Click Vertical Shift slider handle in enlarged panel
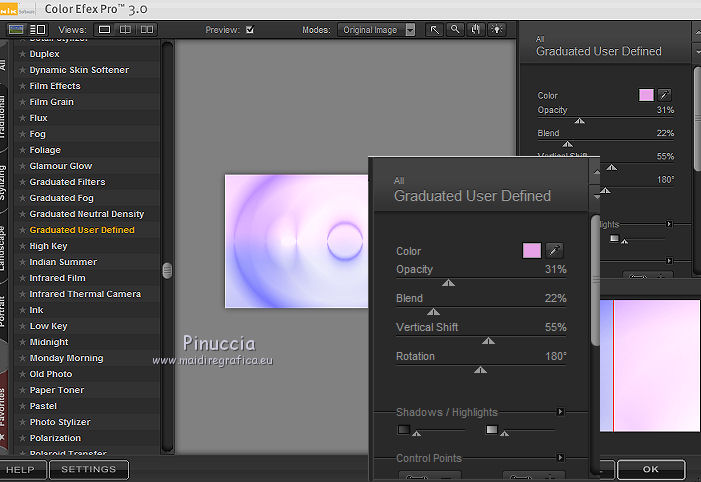 point(488,341)
